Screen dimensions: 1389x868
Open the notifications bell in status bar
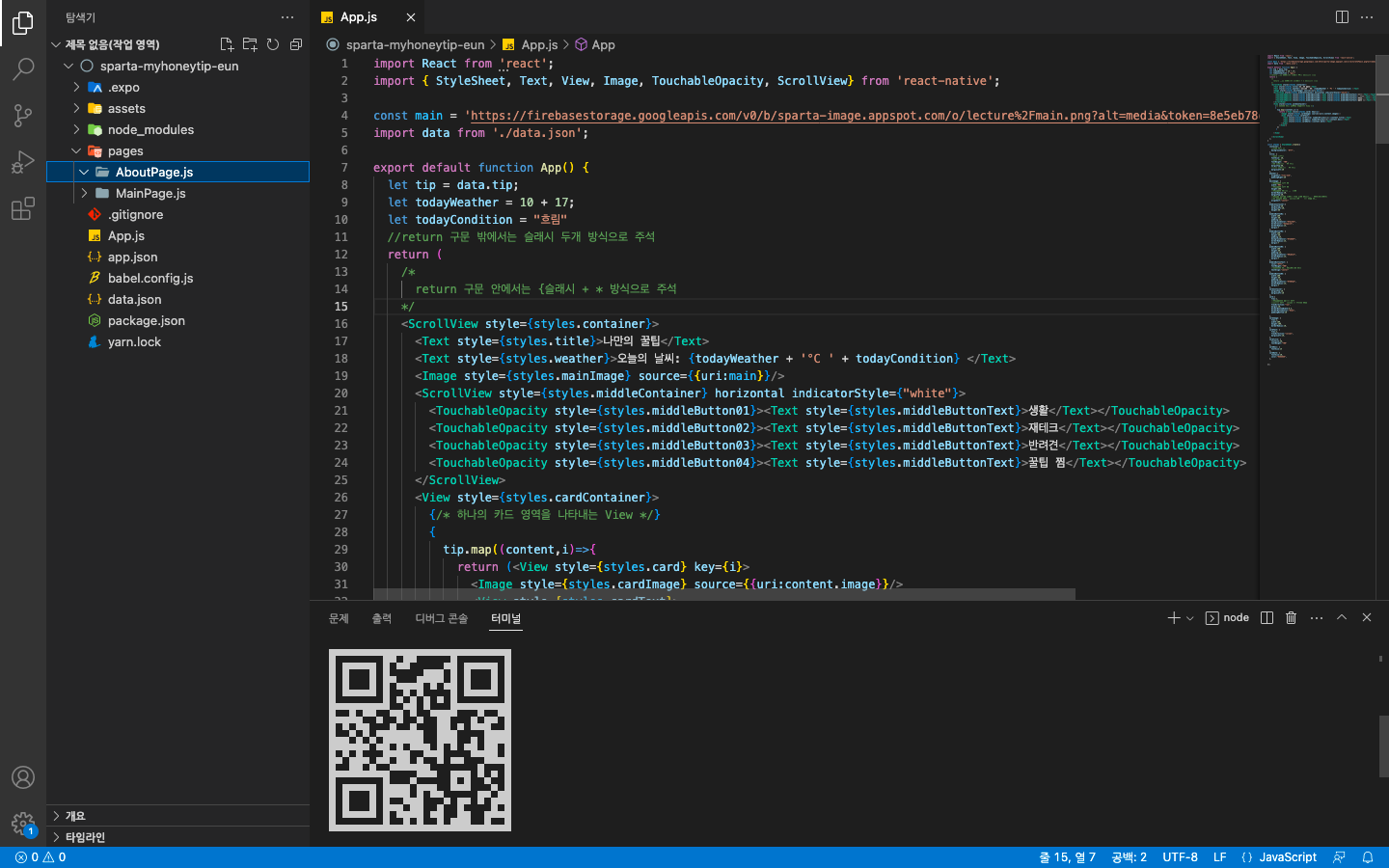tap(1368, 857)
